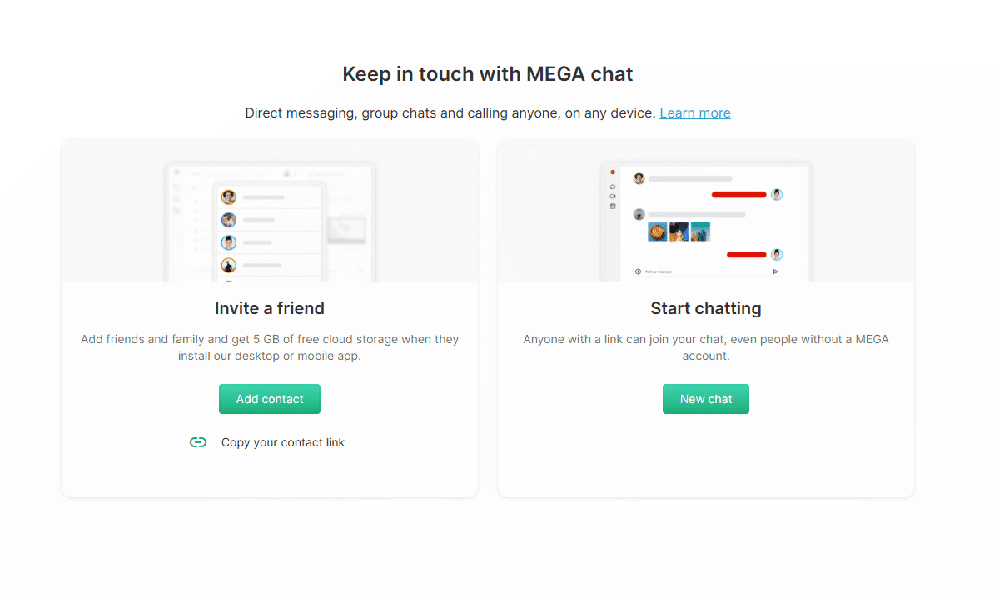Screen dimensions: 1000x600
Task: Click the sender avatar beside first red message
Action: [777, 194]
